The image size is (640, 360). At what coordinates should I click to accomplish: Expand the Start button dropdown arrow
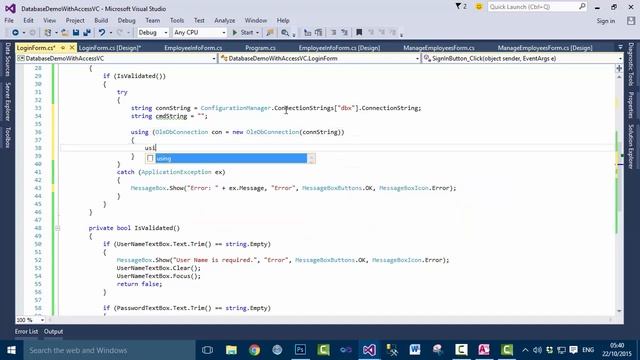[x=257, y=33]
